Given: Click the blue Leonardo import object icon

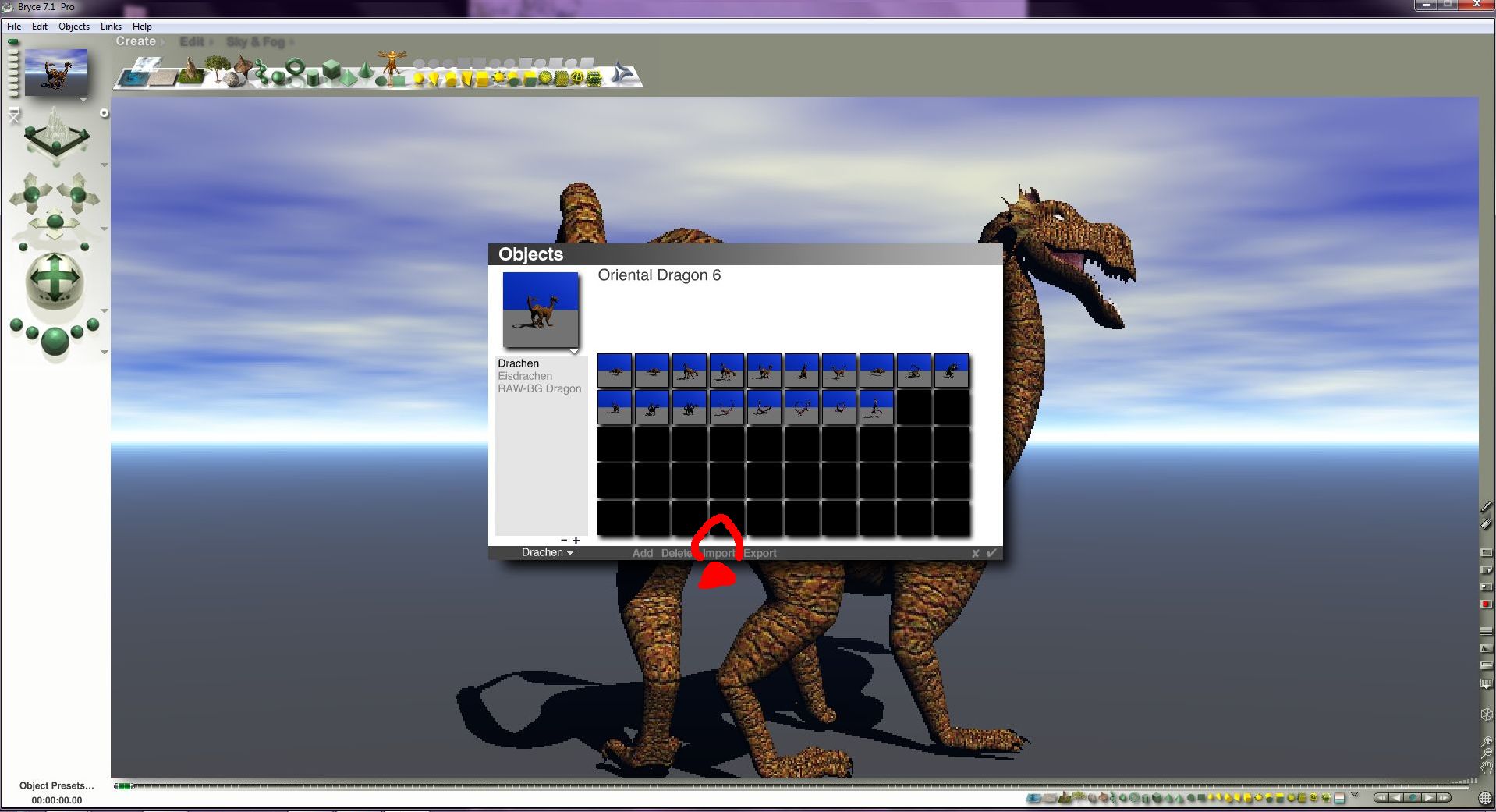Looking at the screenshot, I should coord(623,73).
